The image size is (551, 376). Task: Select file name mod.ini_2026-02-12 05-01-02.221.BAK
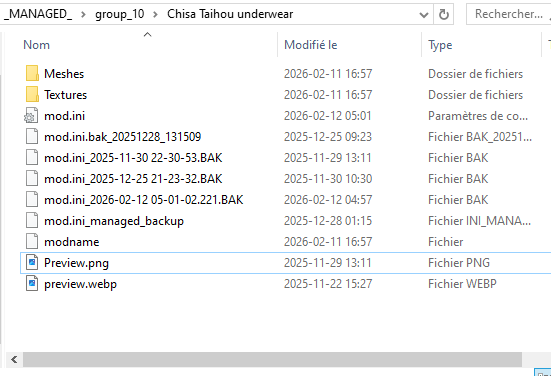(x=143, y=200)
